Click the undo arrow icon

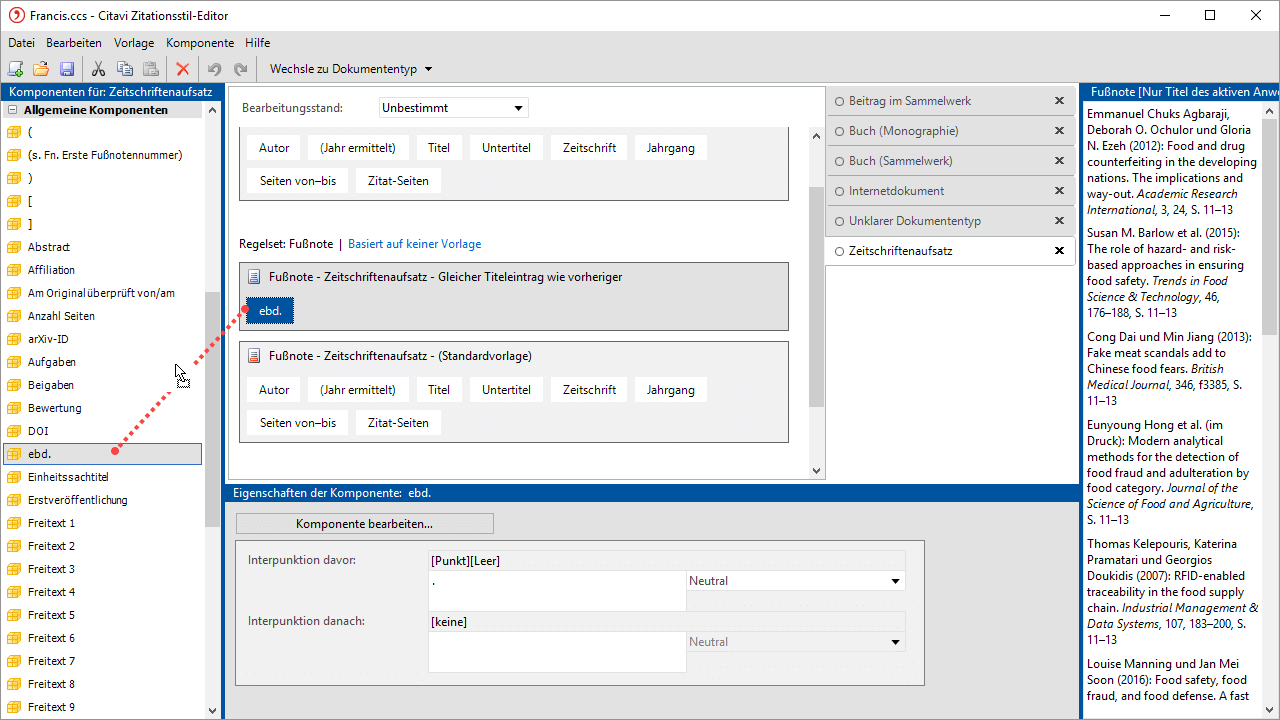tap(214, 69)
